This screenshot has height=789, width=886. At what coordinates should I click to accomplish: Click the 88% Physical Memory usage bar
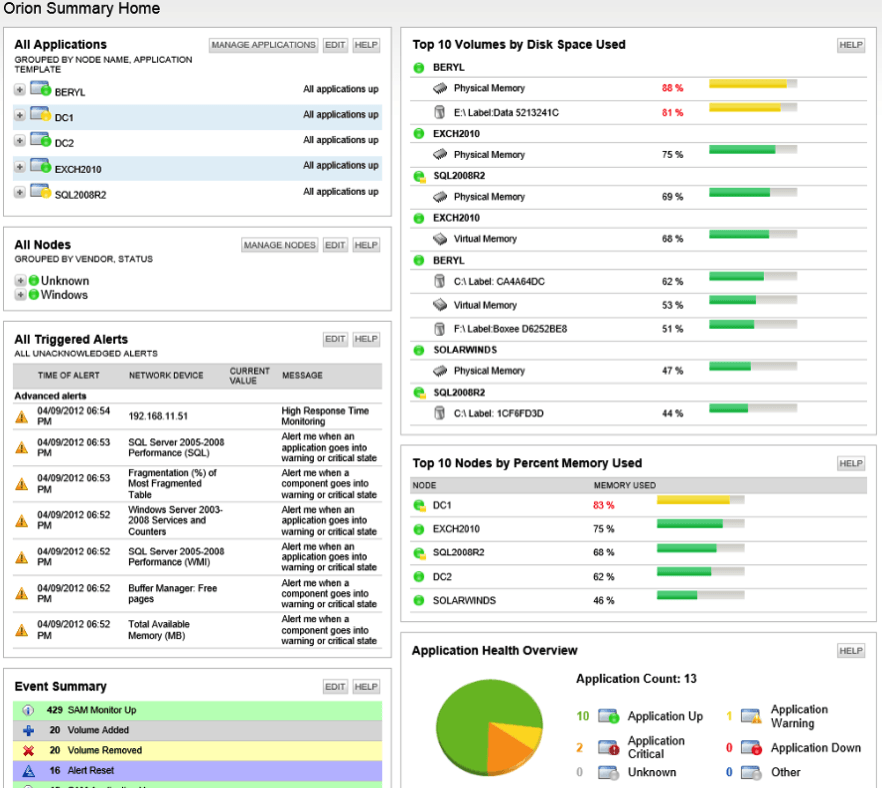click(753, 84)
